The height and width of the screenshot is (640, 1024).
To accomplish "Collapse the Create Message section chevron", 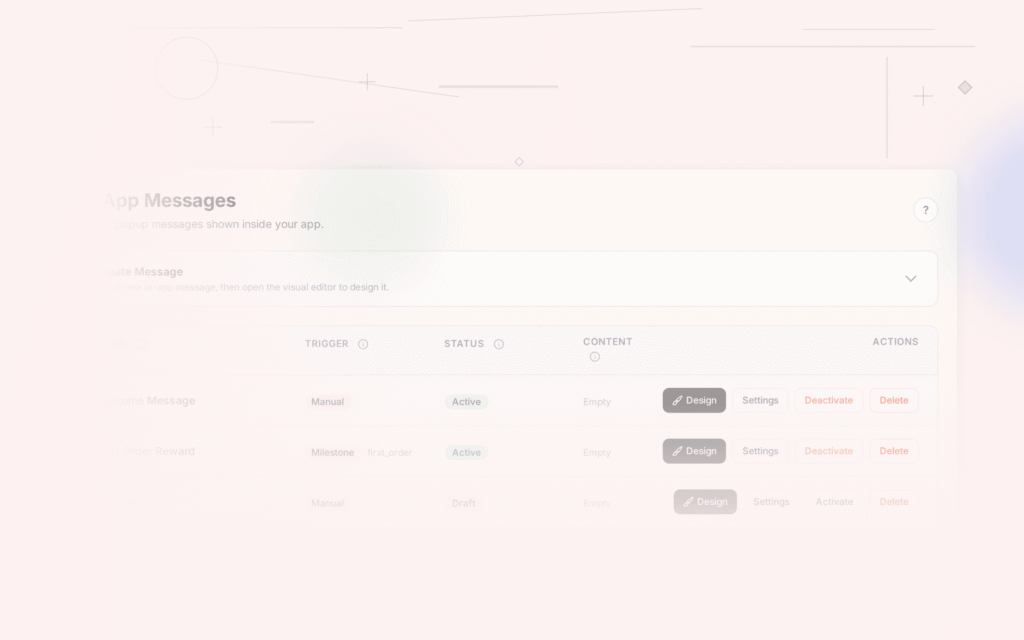I will pos(910,279).
